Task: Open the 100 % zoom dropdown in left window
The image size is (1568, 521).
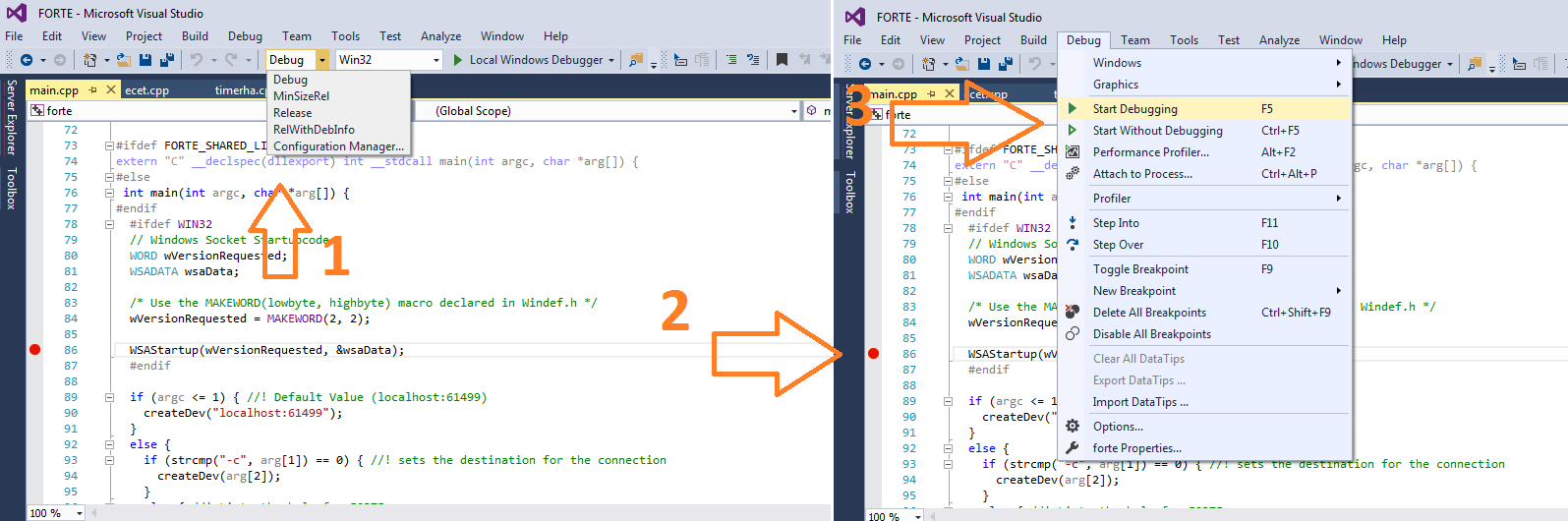Action: (80, 513)
